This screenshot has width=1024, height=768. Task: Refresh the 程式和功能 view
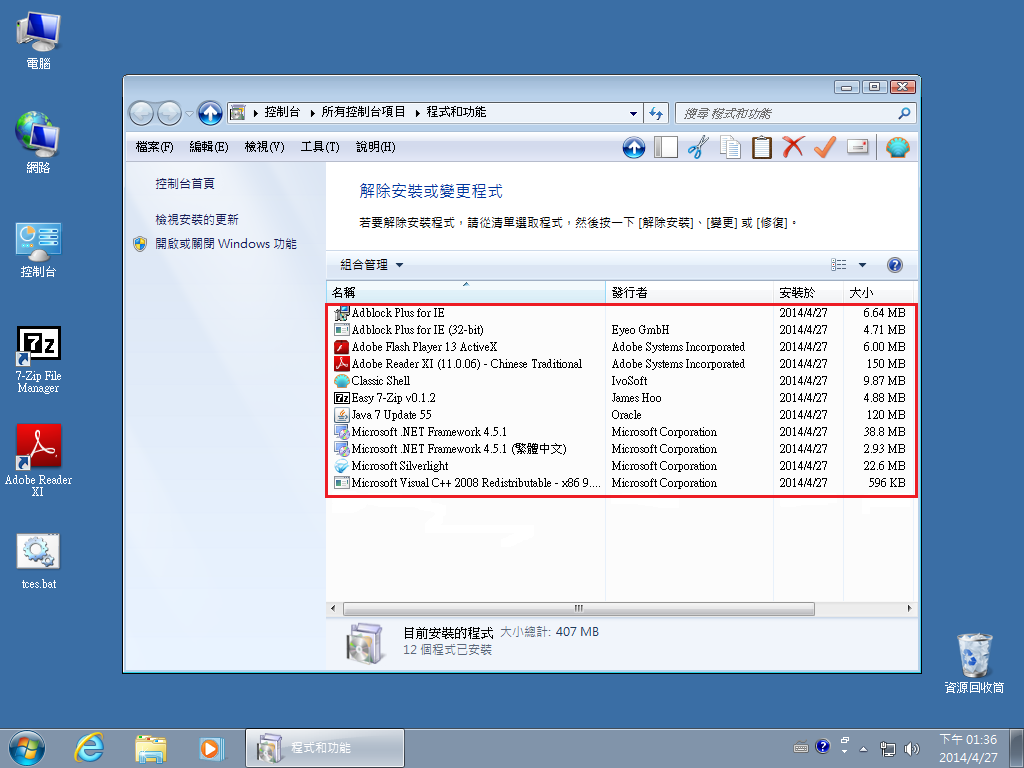(x=656, y=113)
